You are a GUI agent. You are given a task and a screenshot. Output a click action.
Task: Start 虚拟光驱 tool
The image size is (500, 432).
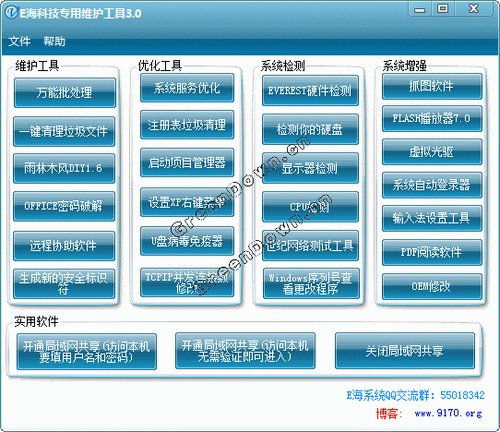click(432, 152)
